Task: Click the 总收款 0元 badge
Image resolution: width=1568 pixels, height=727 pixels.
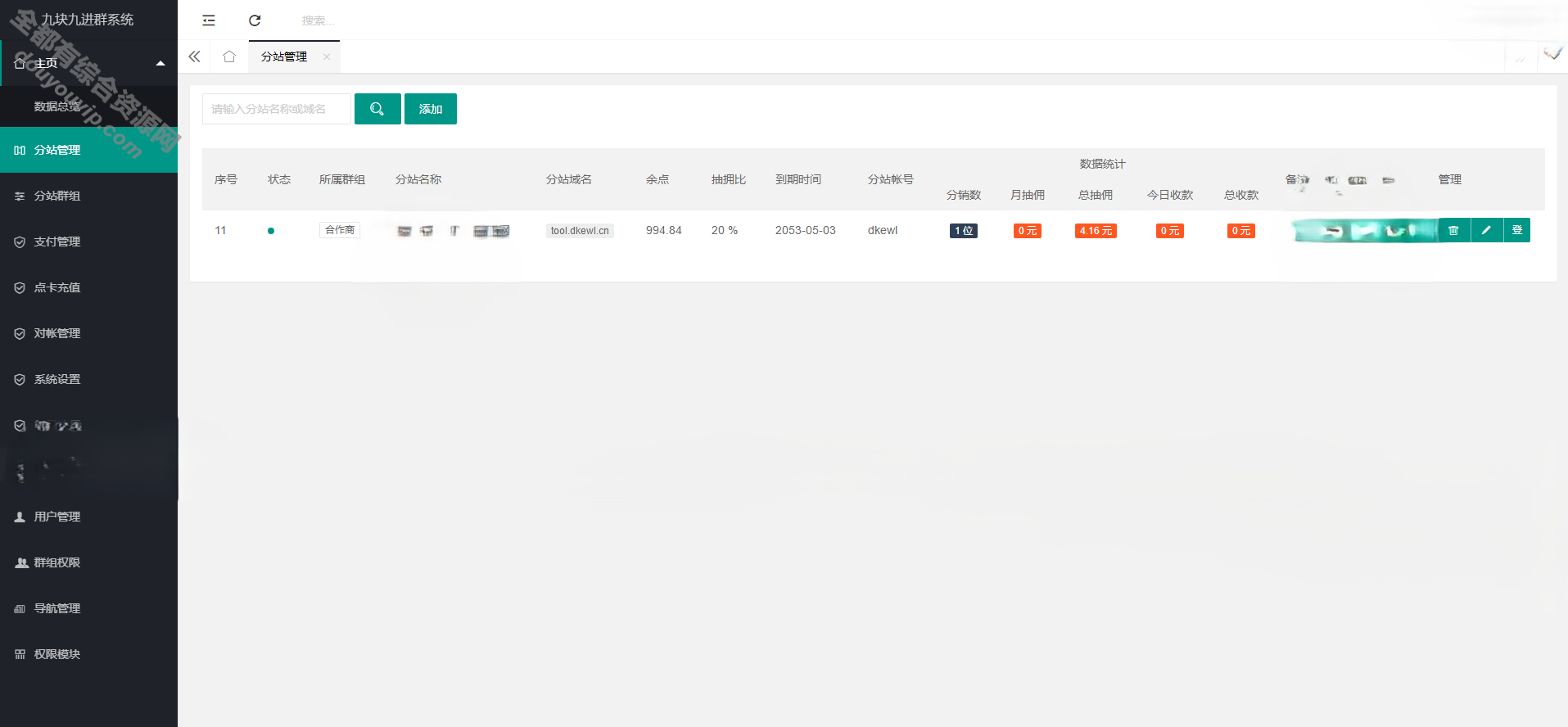Action: (1241, 231)
